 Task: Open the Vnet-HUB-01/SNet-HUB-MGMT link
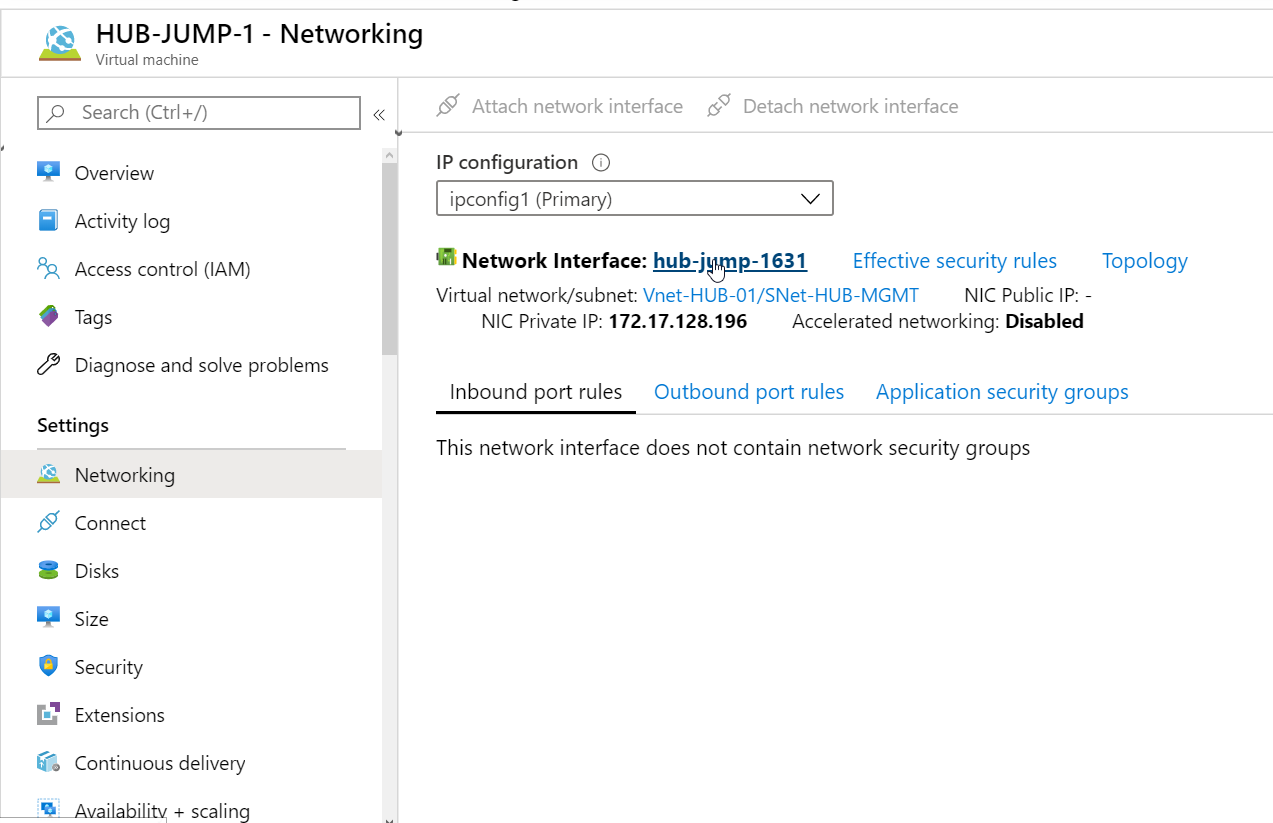tap(781, 295)
